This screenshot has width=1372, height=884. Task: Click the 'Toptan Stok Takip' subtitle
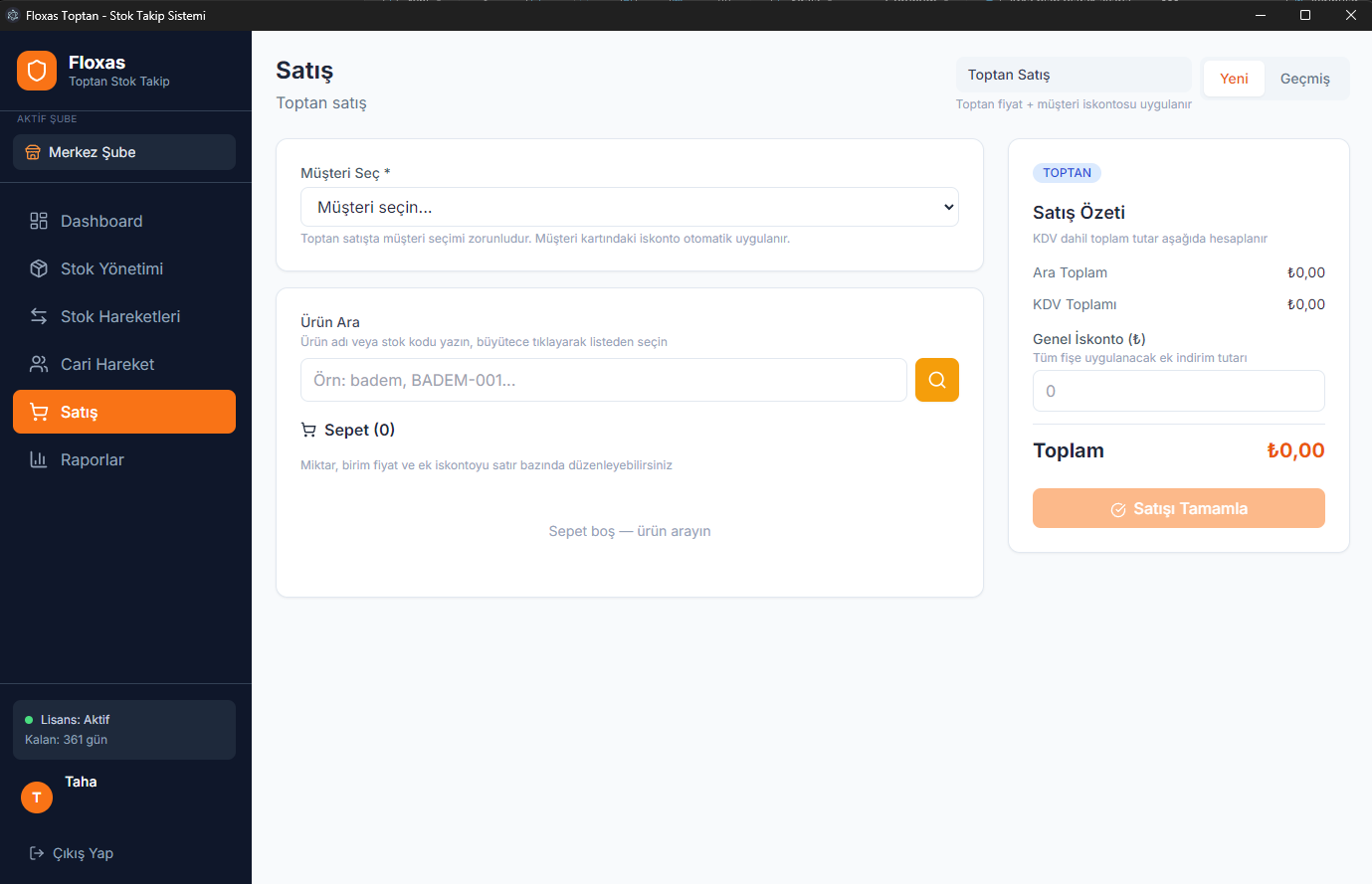pyautogui.click(x=119, y=82)
